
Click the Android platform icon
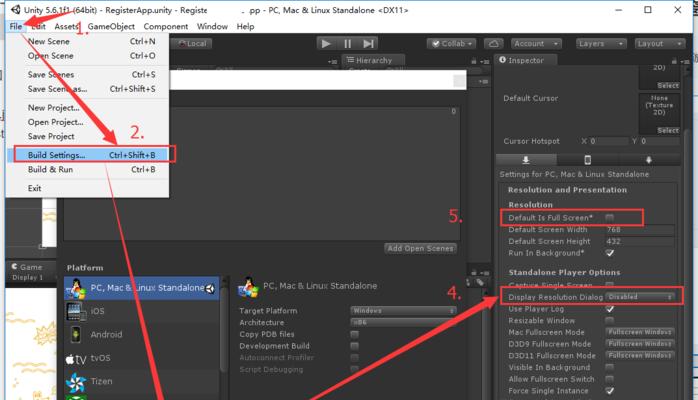point(75,335)
